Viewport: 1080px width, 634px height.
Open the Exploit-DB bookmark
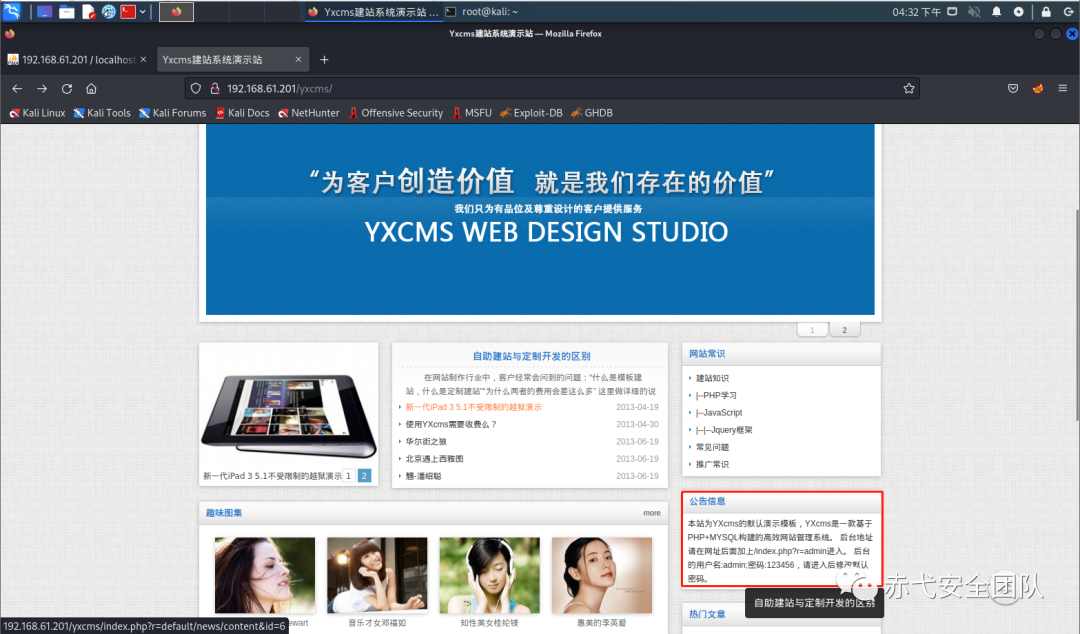(531, 113)
